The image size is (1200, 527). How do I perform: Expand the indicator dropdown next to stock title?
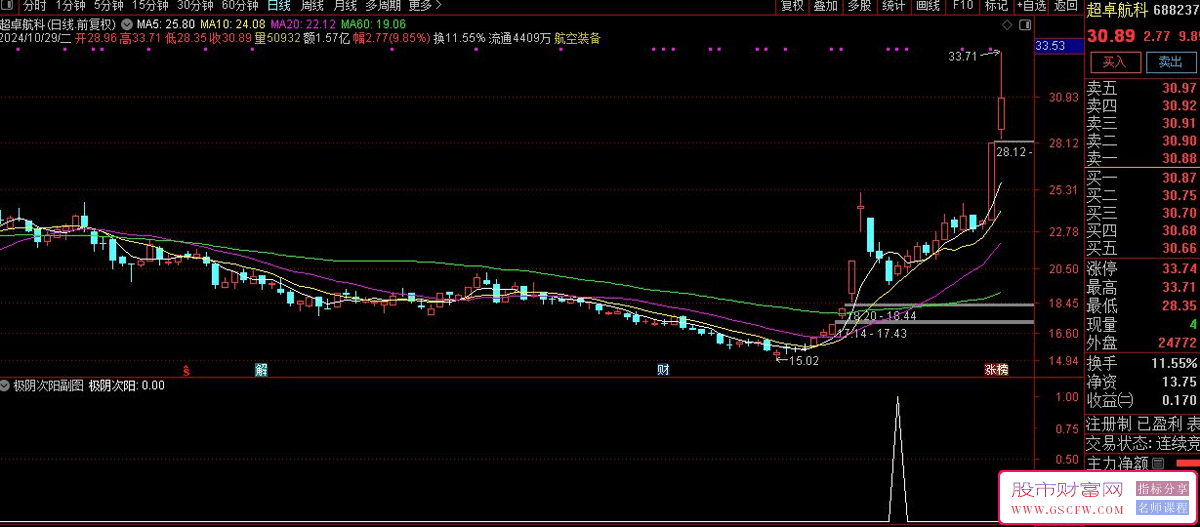[126, 23]
